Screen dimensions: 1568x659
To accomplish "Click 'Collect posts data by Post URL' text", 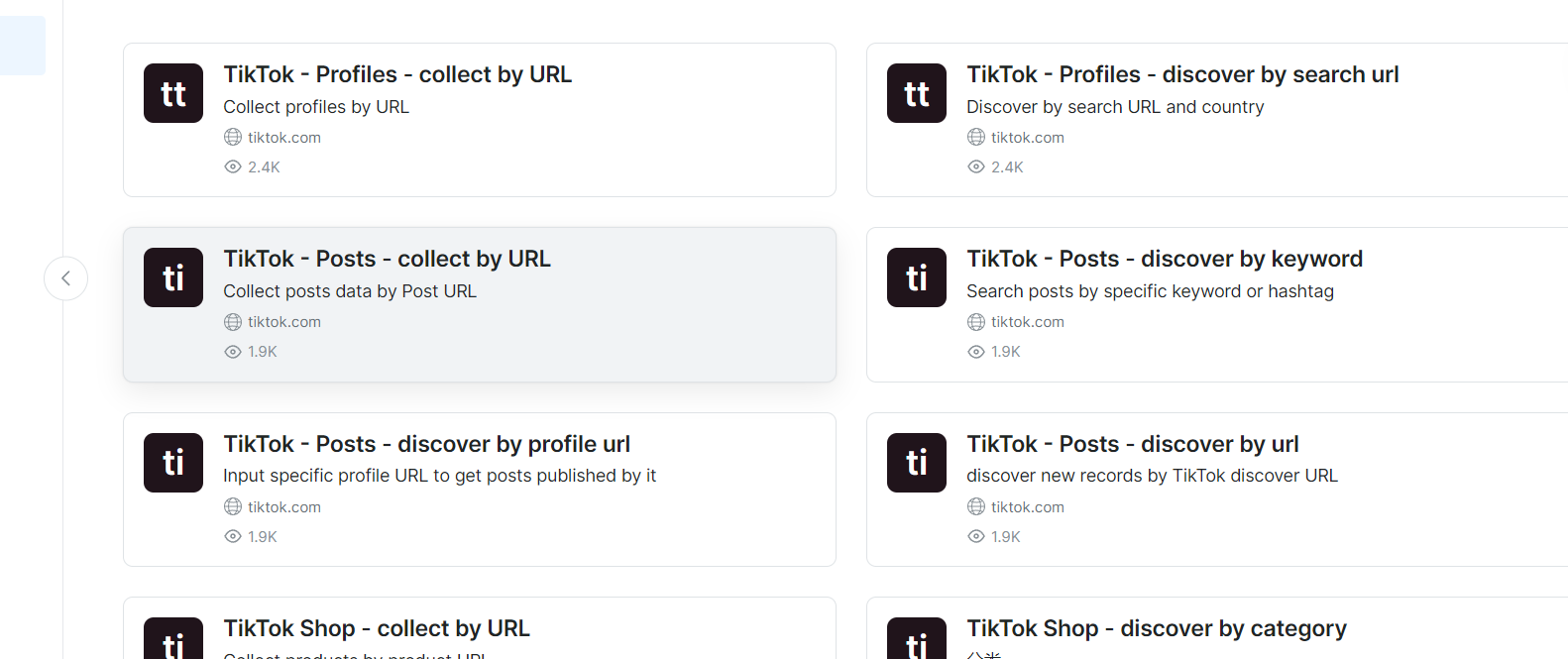I will coord(350,291).
